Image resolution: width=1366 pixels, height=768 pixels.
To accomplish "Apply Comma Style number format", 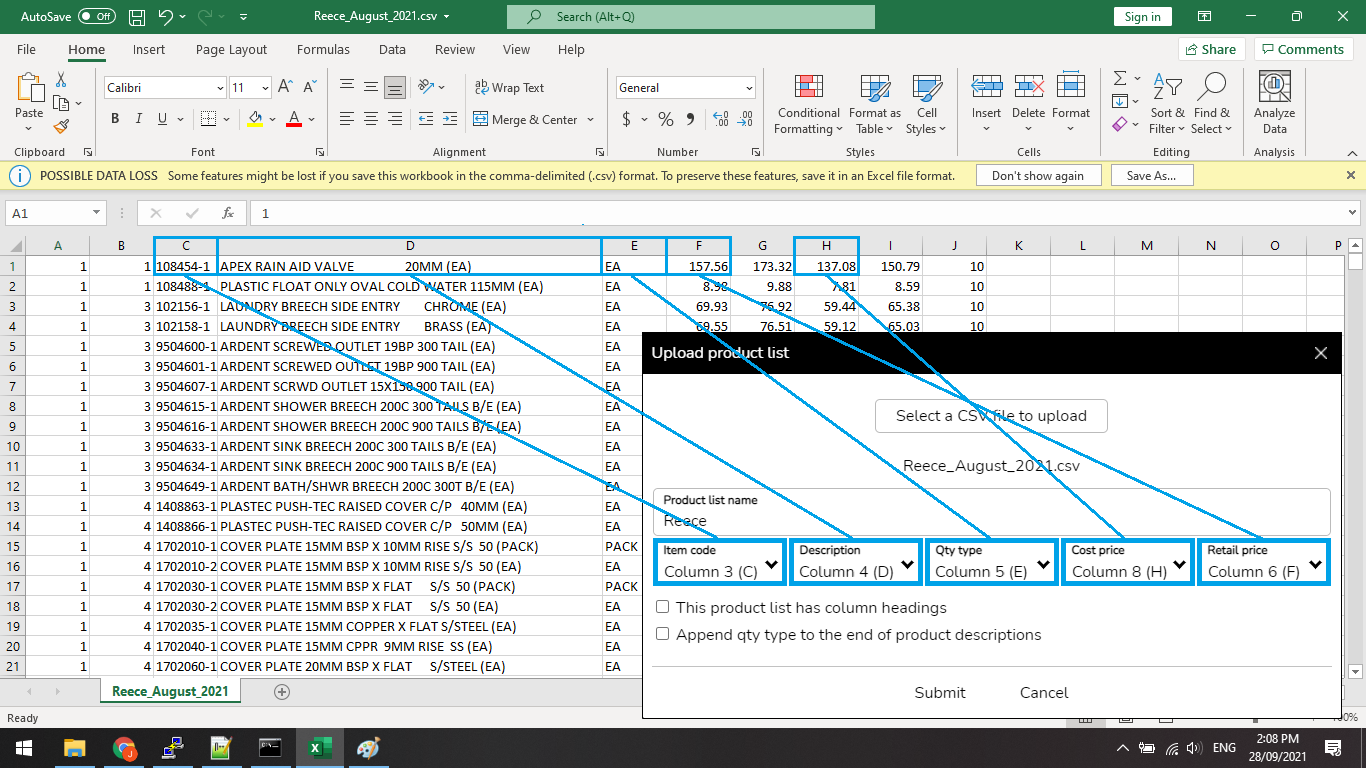I will 692,119.
